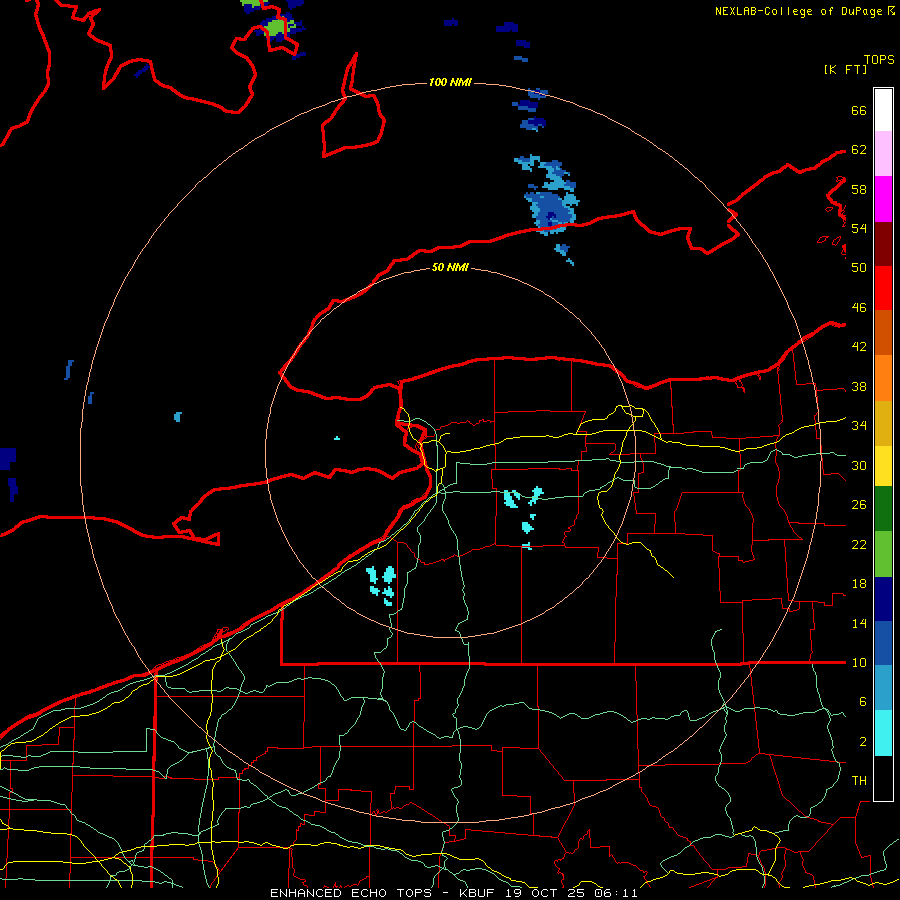The height and width of the screenshot is (900, 900).
Task: Click the black TH threshold legend block
Action: (x=883, y=778)
